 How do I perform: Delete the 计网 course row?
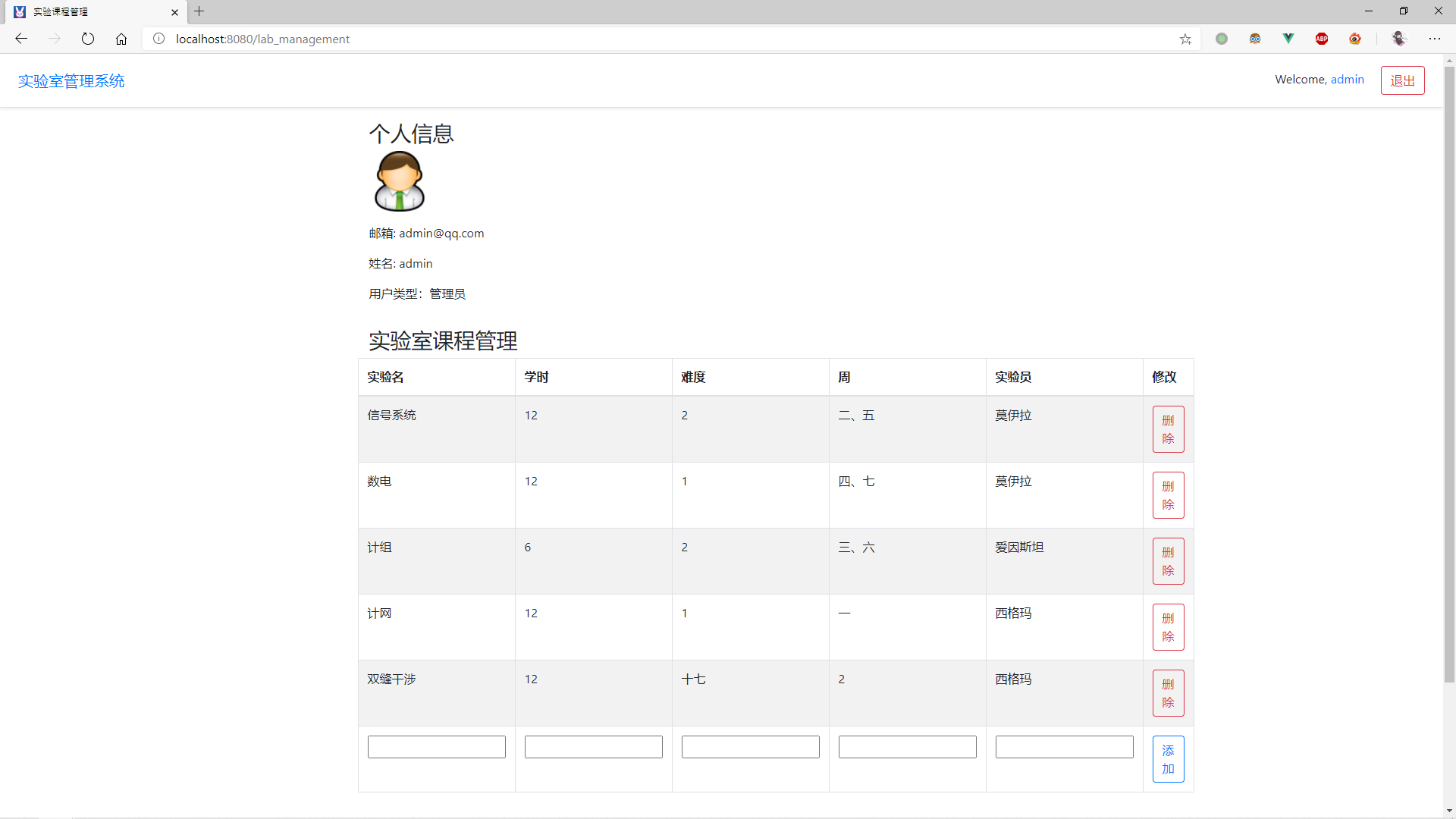(1168, 627)
